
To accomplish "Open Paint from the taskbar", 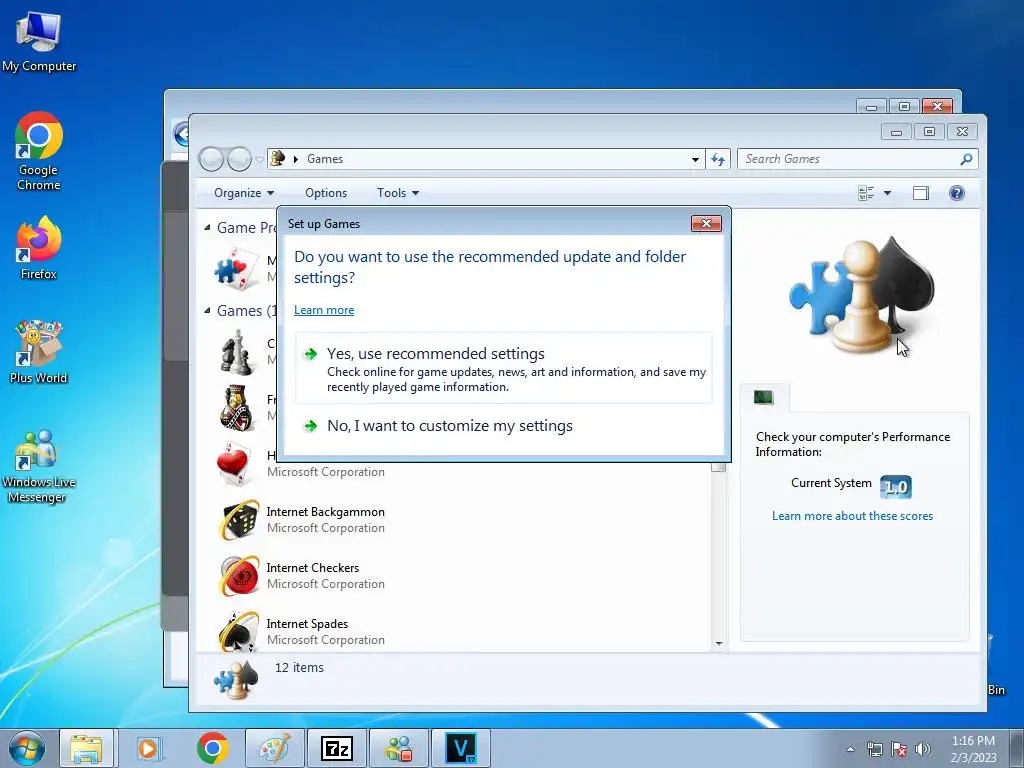I will pyautogui.click(x=274, y=748).
